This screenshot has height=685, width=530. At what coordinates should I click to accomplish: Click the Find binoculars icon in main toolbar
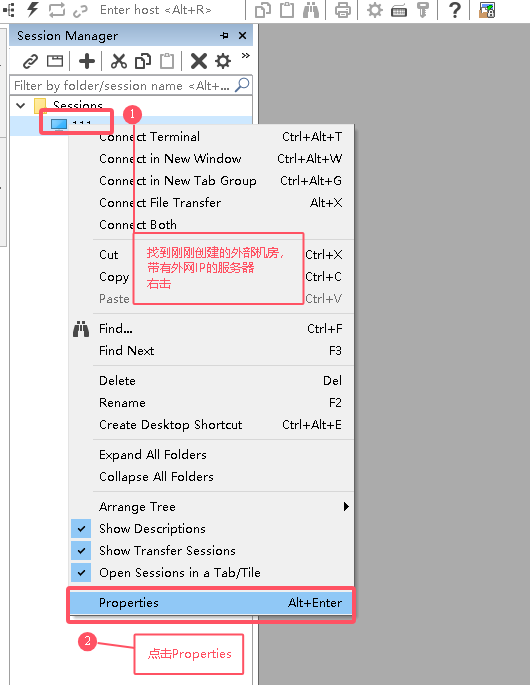(311, 10)
